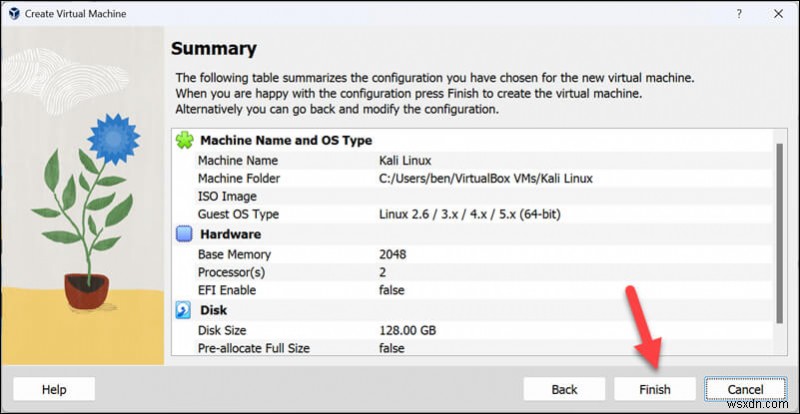The height and width of the screenshot is (414, 800).
Task: Click the Disk section icon
Action: 184,310
